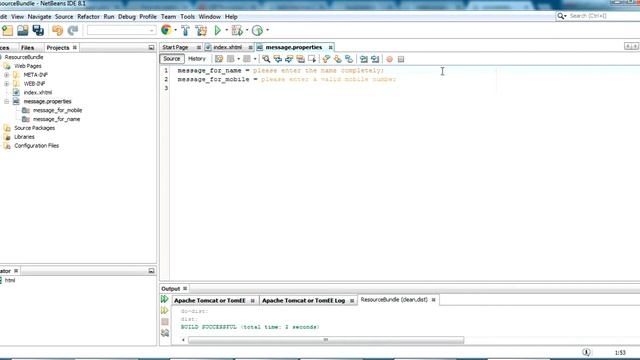
Task: Click the Ant settings icon in Output
Action: pyautogui.click(x=164, y=333)
